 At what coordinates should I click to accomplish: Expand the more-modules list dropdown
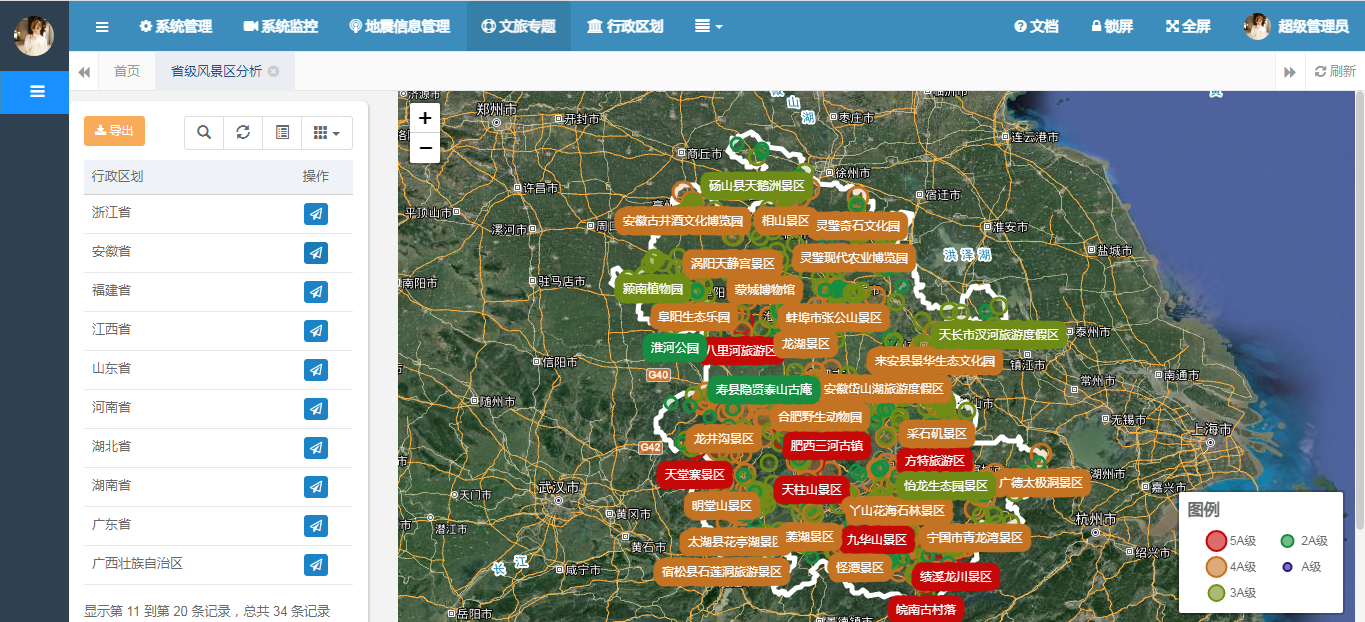tap(709, 26)
